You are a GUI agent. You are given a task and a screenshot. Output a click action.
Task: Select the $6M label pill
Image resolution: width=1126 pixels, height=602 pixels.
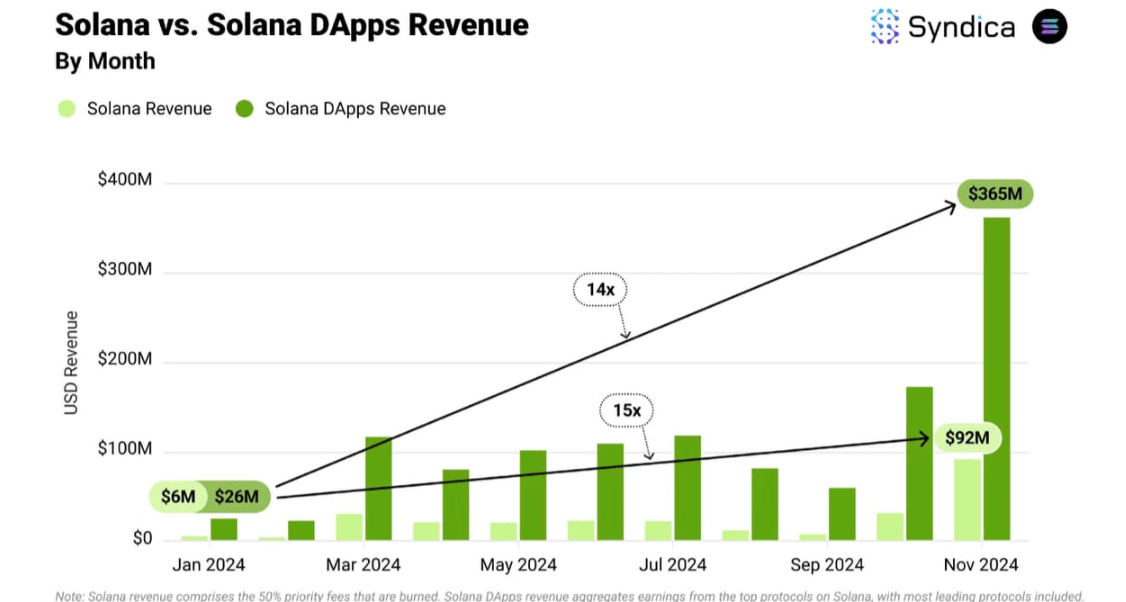click(176, 495)
